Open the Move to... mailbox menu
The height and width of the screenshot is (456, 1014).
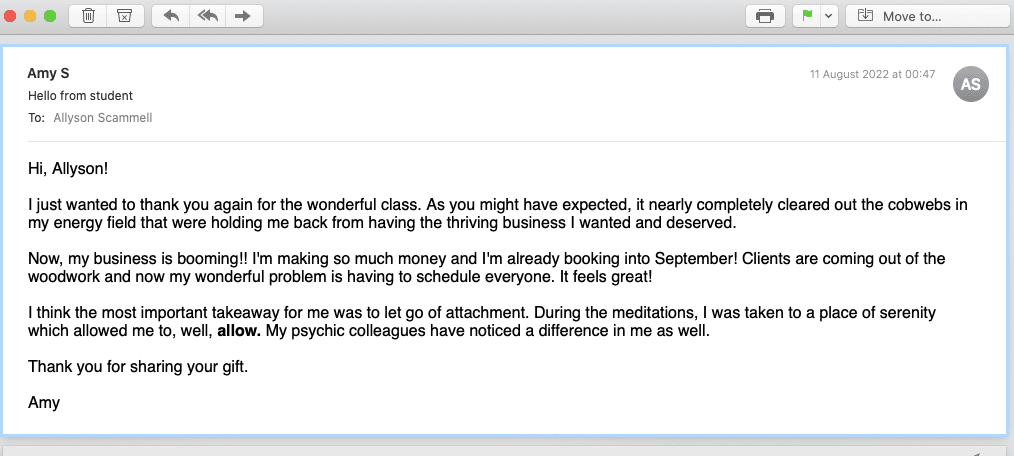pos(898,16)
